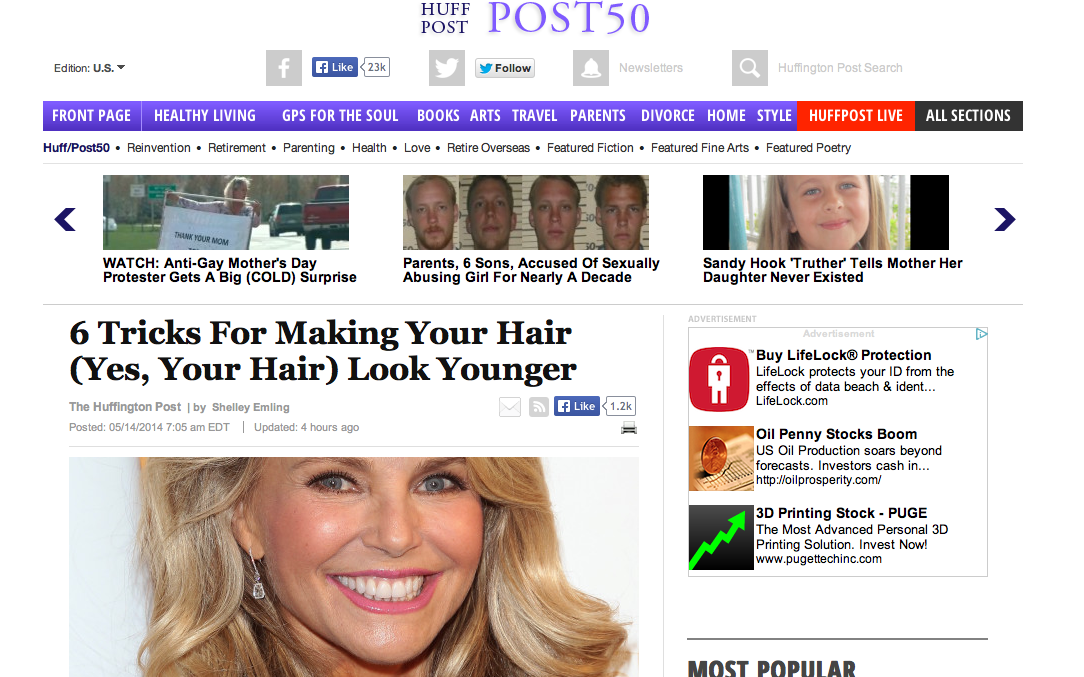Click author name Shelley Emling
Viewport: 1084px width, 677px height.
point(250,407)
